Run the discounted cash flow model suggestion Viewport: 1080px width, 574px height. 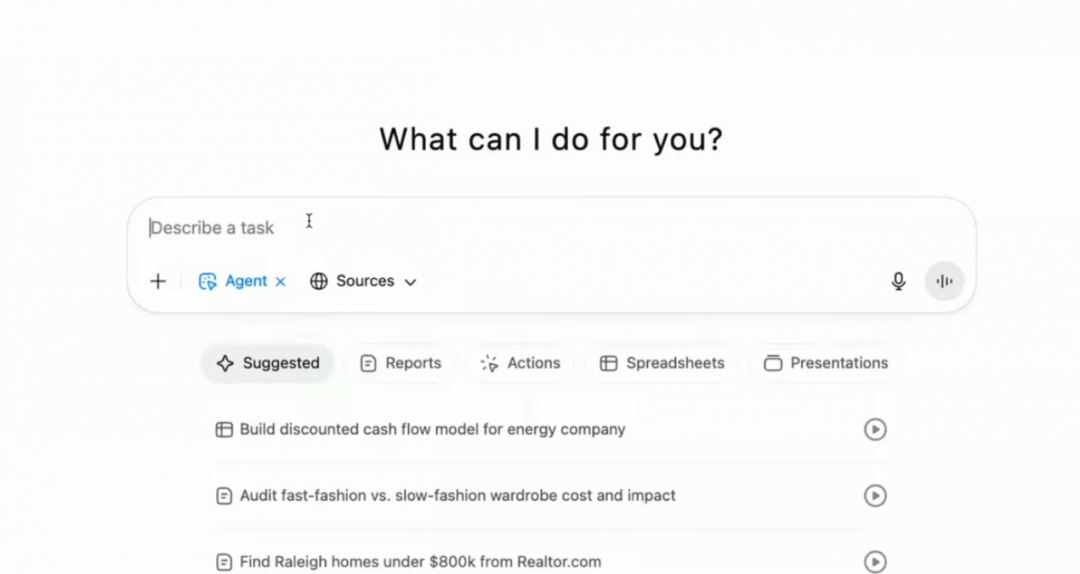tap(875, 429)
